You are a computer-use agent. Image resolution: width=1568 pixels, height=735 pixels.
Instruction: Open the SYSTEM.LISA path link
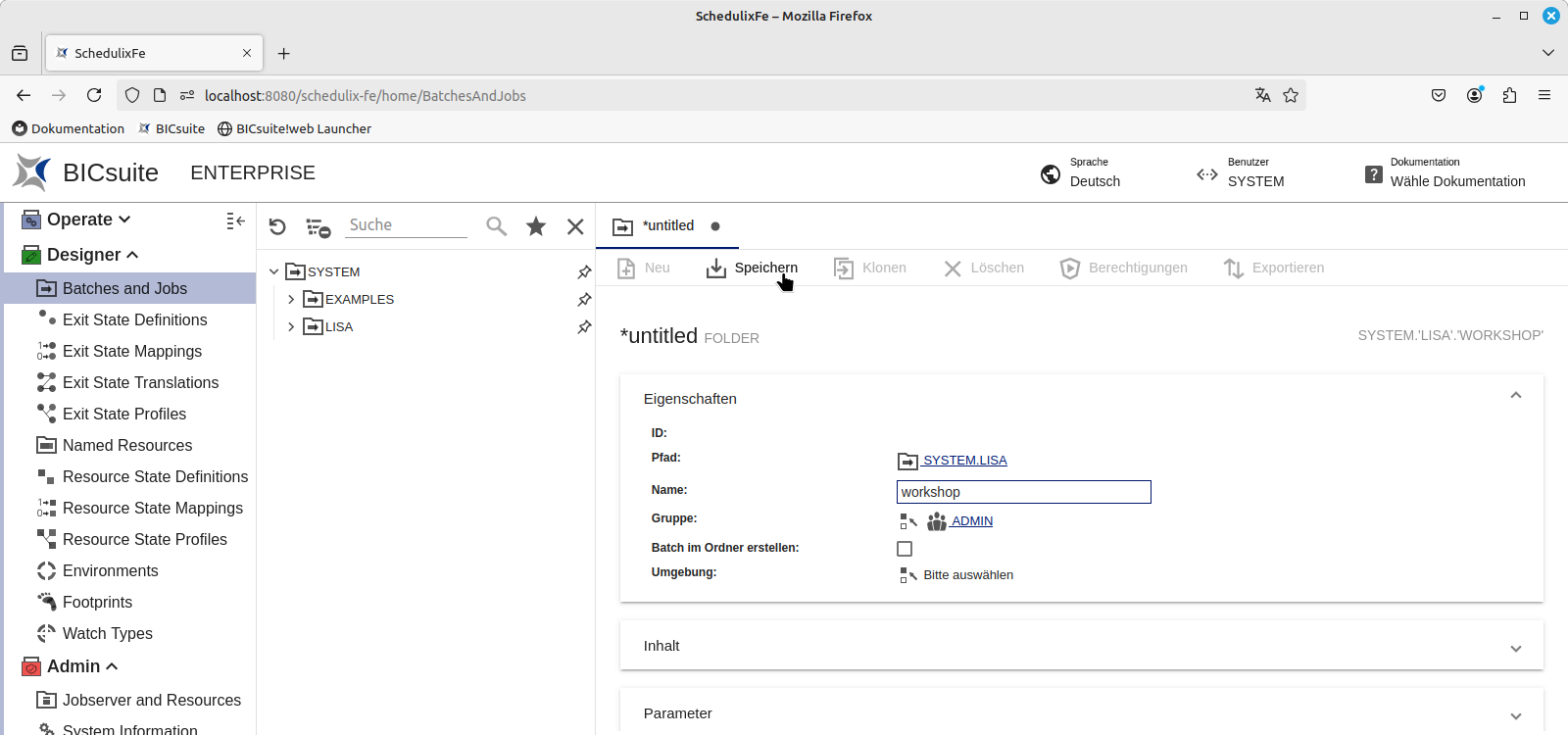click(x=964, y=461)
